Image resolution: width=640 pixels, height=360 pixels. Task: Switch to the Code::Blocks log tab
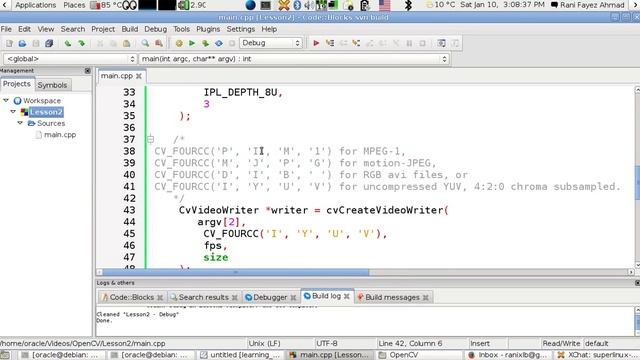pyautogui.click(x=131, y=298)
